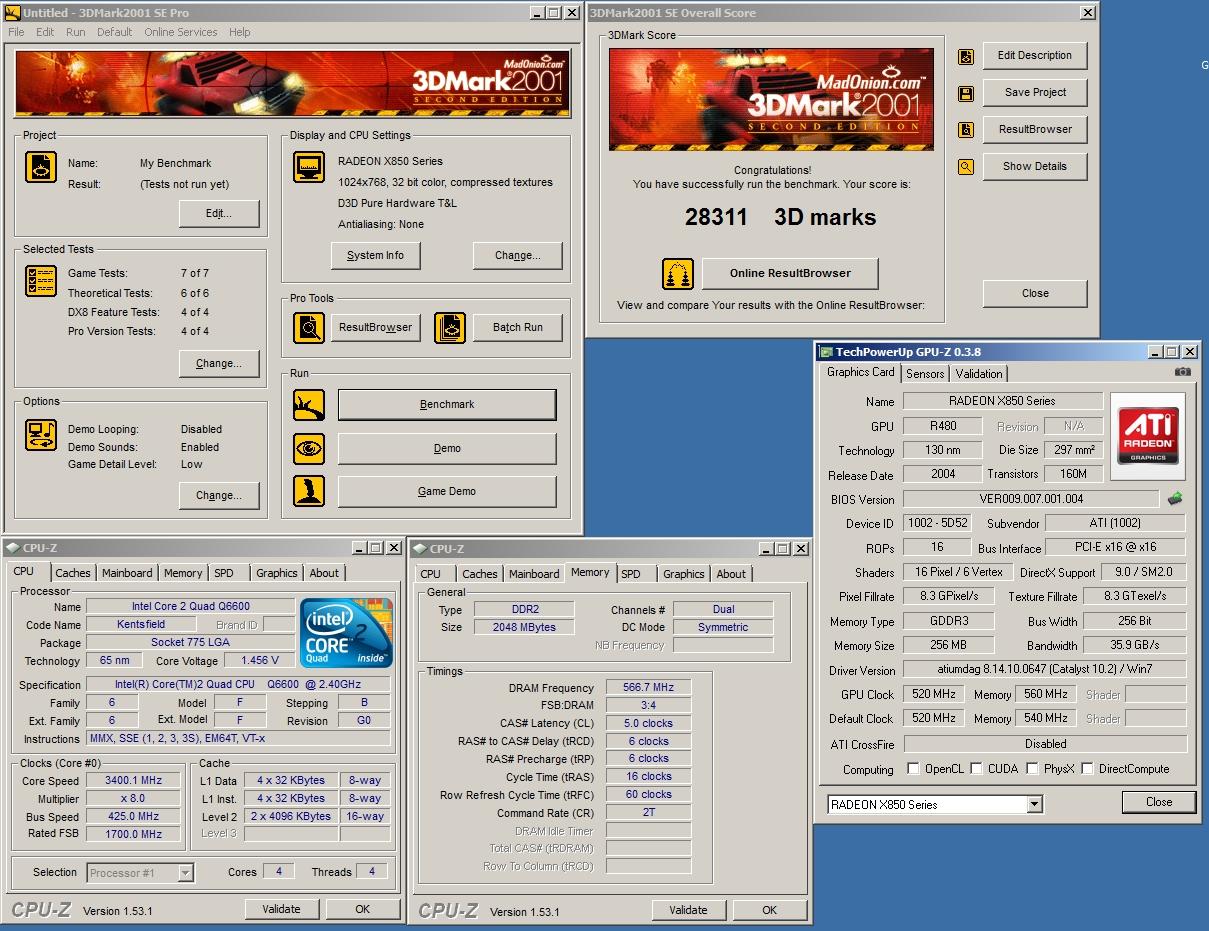
Task: Enable the PhysX checkbox in GPU-Z
Action: coord(1035,769)
